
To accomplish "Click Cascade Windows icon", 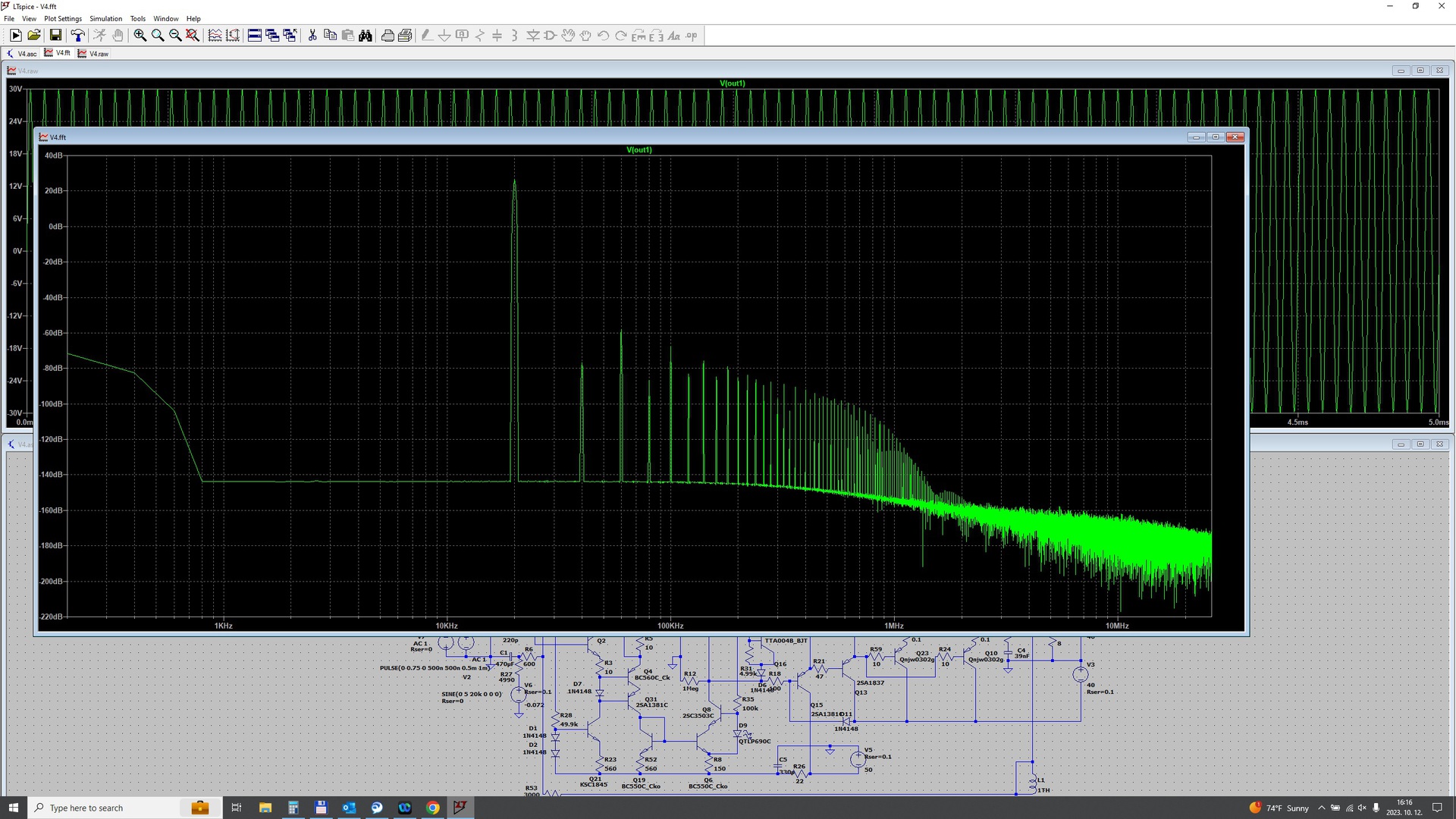I will click(272, 36).
